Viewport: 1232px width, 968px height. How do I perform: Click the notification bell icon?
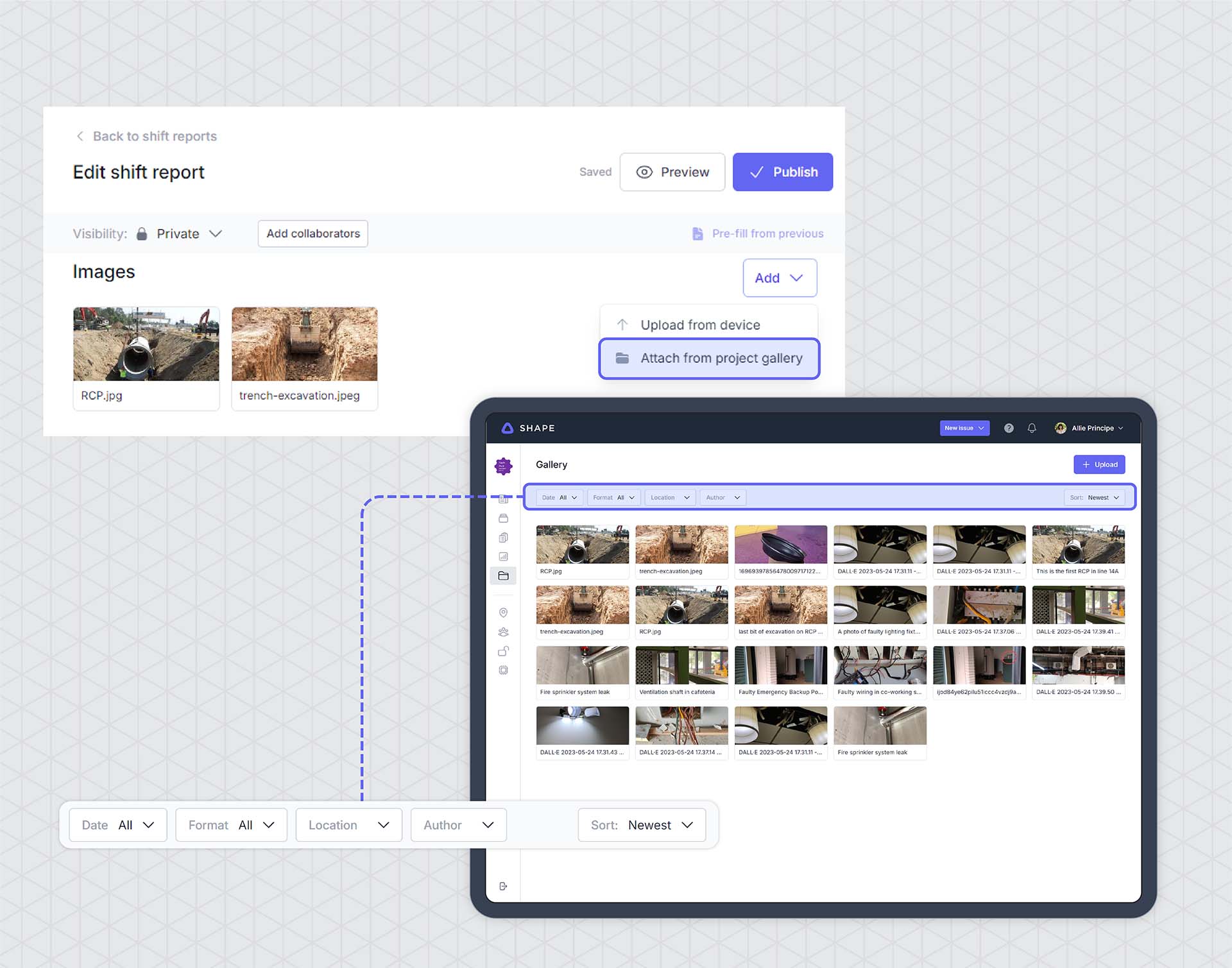tap(1032, 428)
